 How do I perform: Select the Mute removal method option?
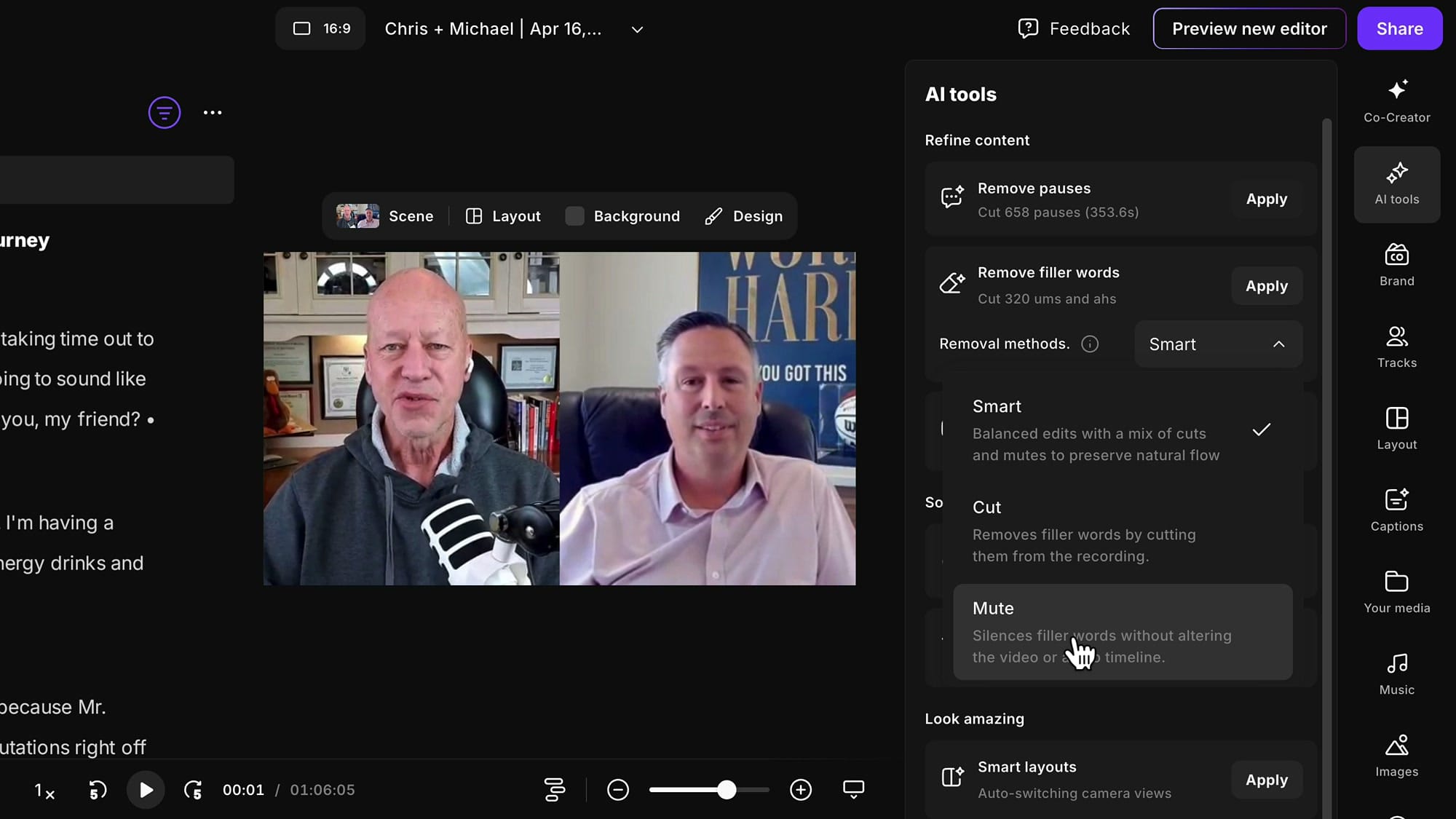tap(1122, 632)
